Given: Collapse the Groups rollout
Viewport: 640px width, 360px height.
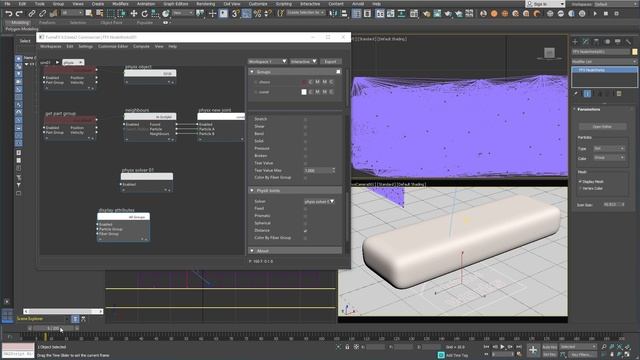Looking at the screenshot, I should (252, 72).
